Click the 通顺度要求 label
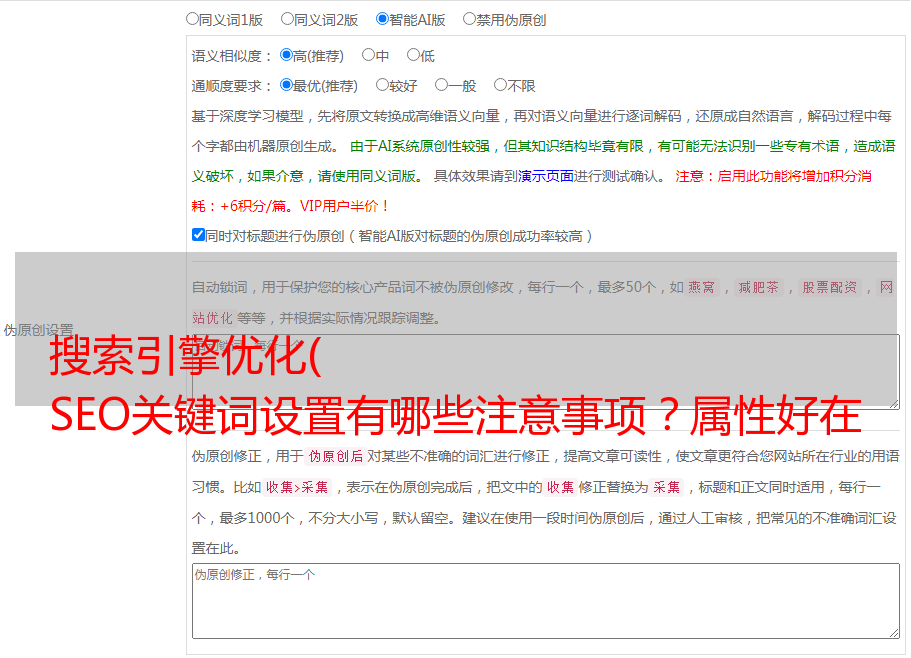This screenshot has height=658, width=911. [x=232, y=86]
